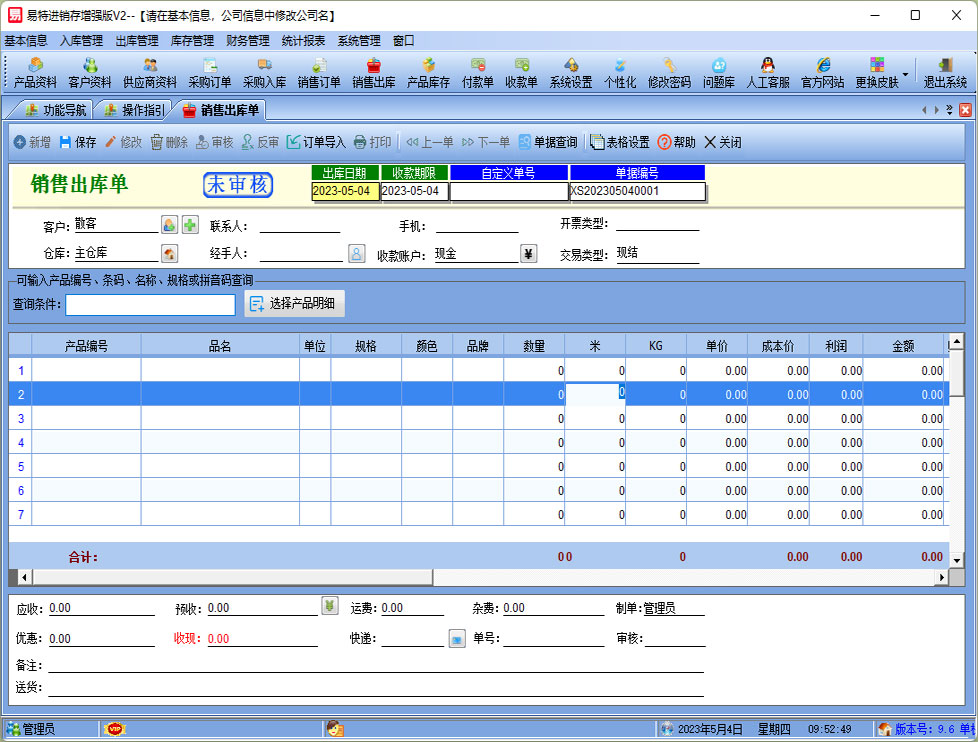
Task: Click the 销售订单 toolbar icon
Action: (x=319, y=73)
